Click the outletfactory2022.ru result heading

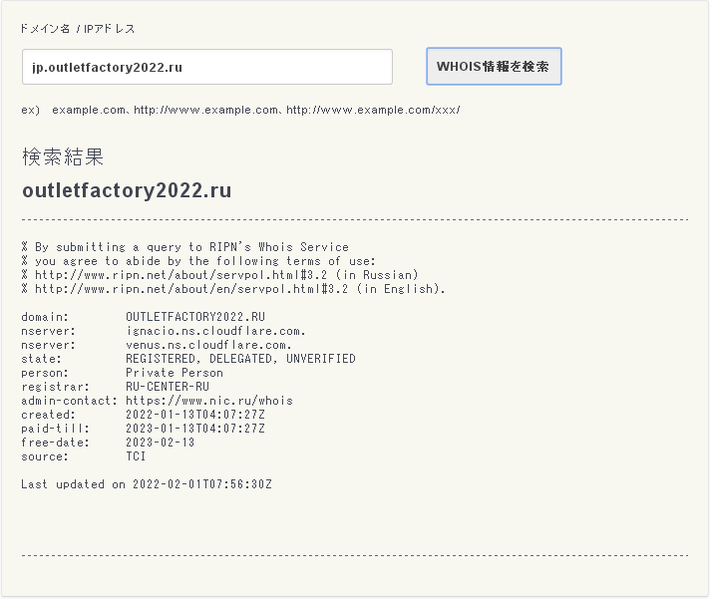click(x=127, y=190)
